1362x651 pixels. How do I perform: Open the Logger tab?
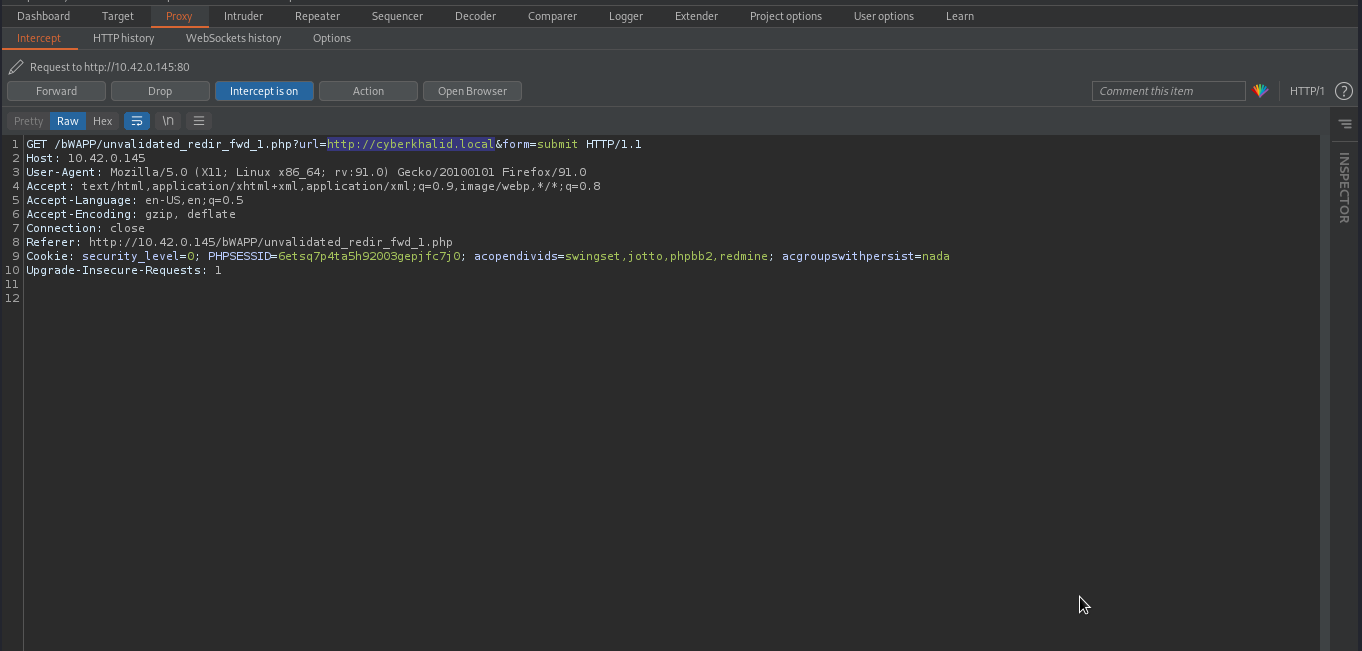pyautogui.click(x=626, y=16)
